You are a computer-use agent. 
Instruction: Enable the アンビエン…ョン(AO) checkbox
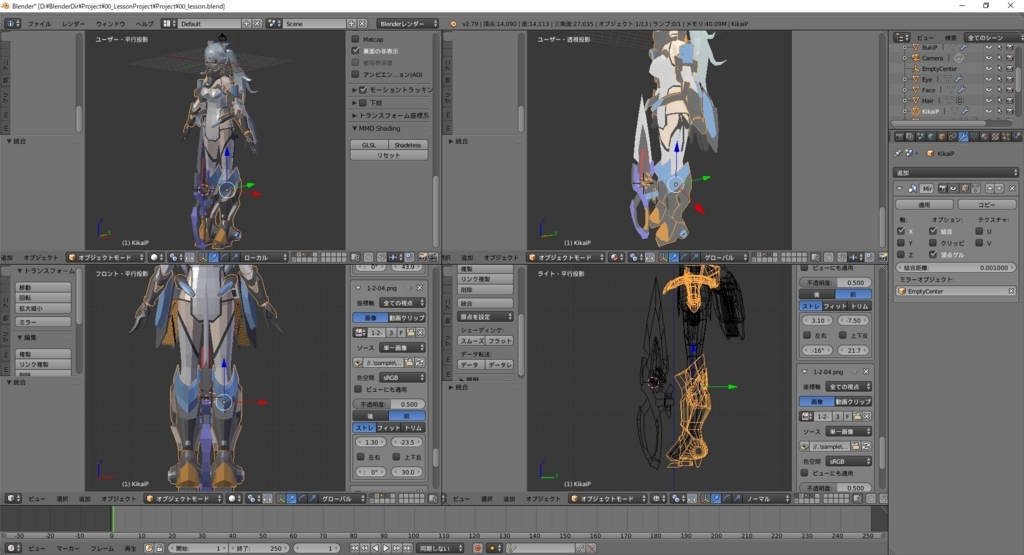355,74
